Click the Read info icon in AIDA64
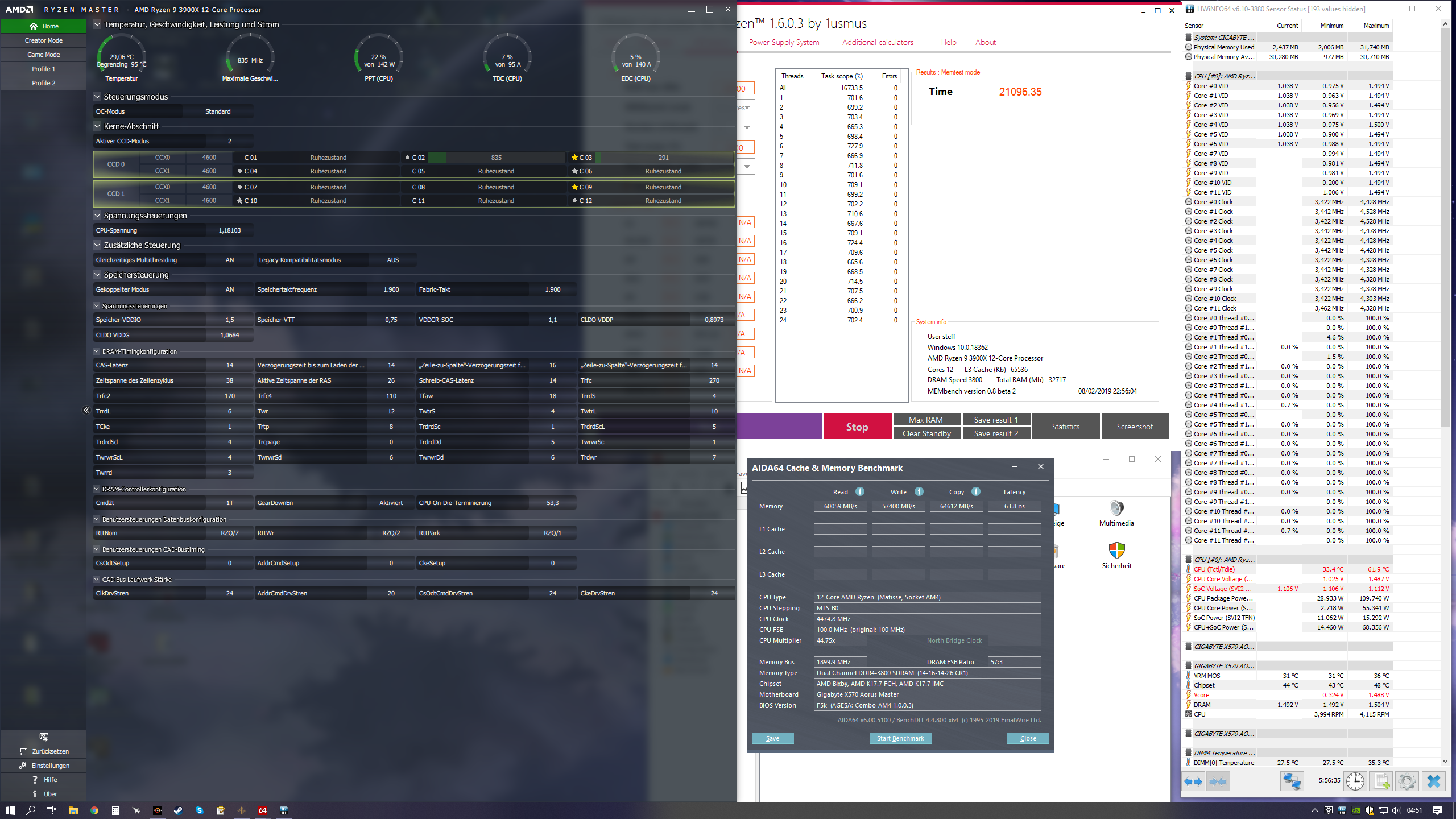 [860, 491]
